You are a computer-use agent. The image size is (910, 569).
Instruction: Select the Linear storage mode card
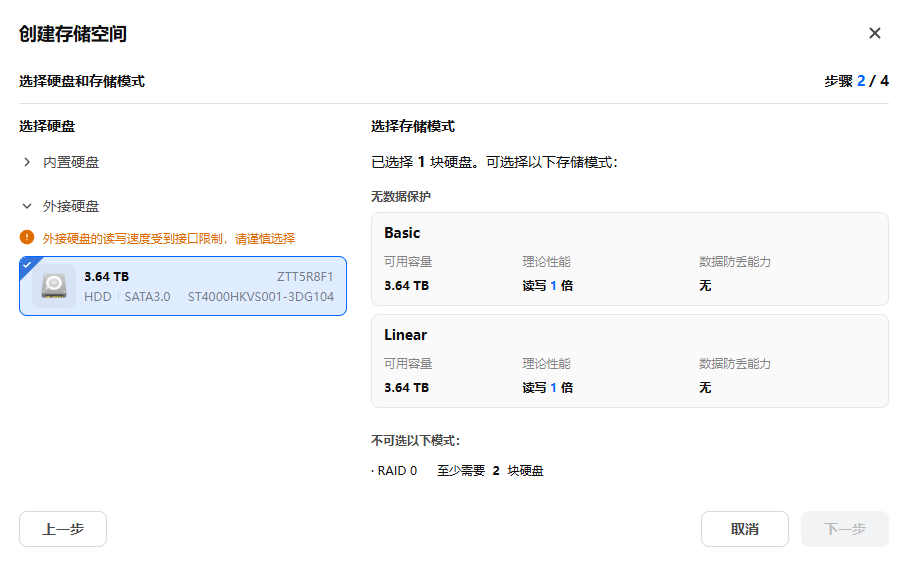pyautogui.click(x=630, y=361)
